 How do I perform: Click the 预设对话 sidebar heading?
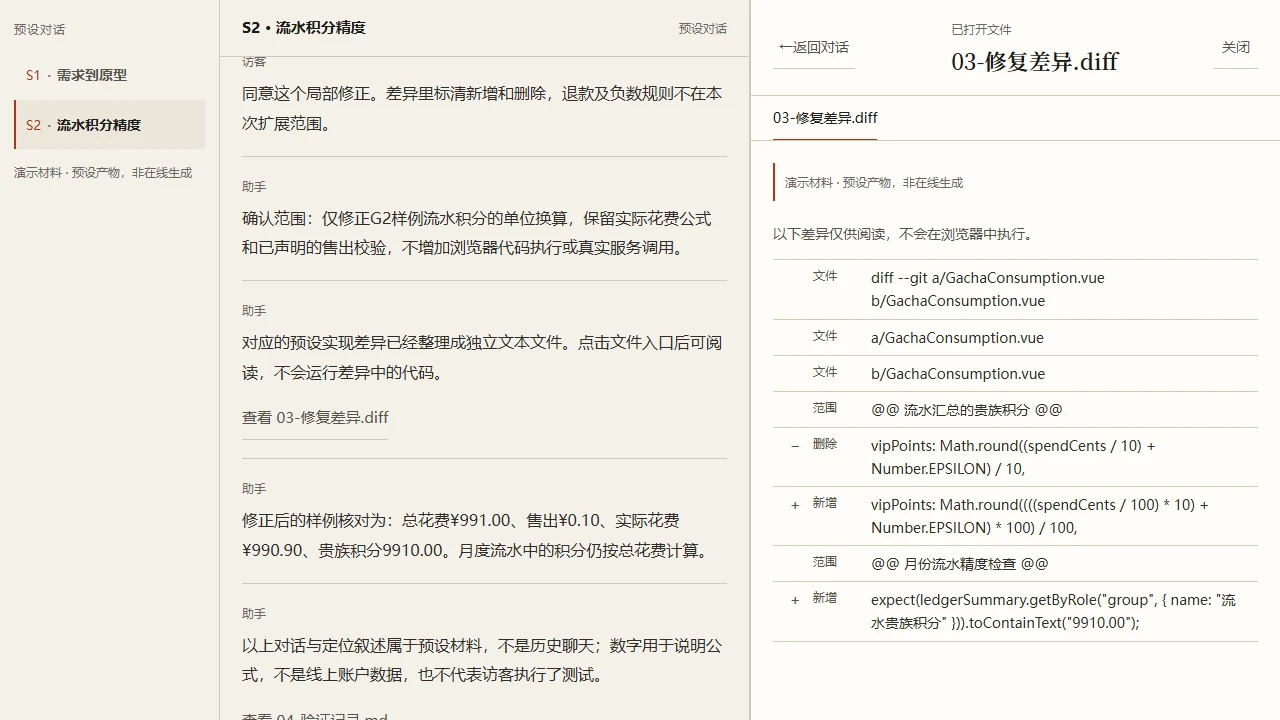click(40, 30)
